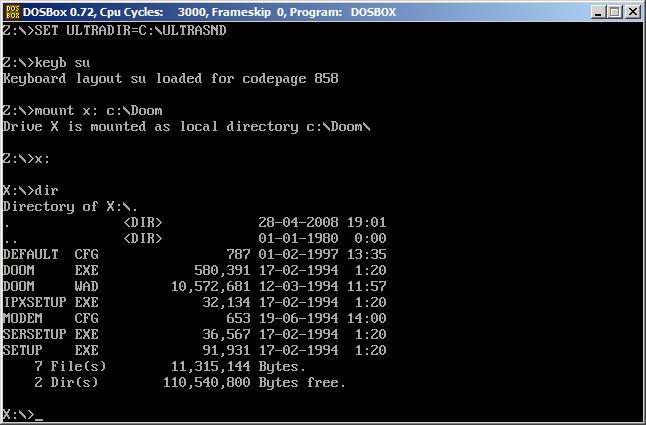Click the <DIR> entry dated 01-01-1980
This screenshot has width=646, height=425.
click(143, 238)
